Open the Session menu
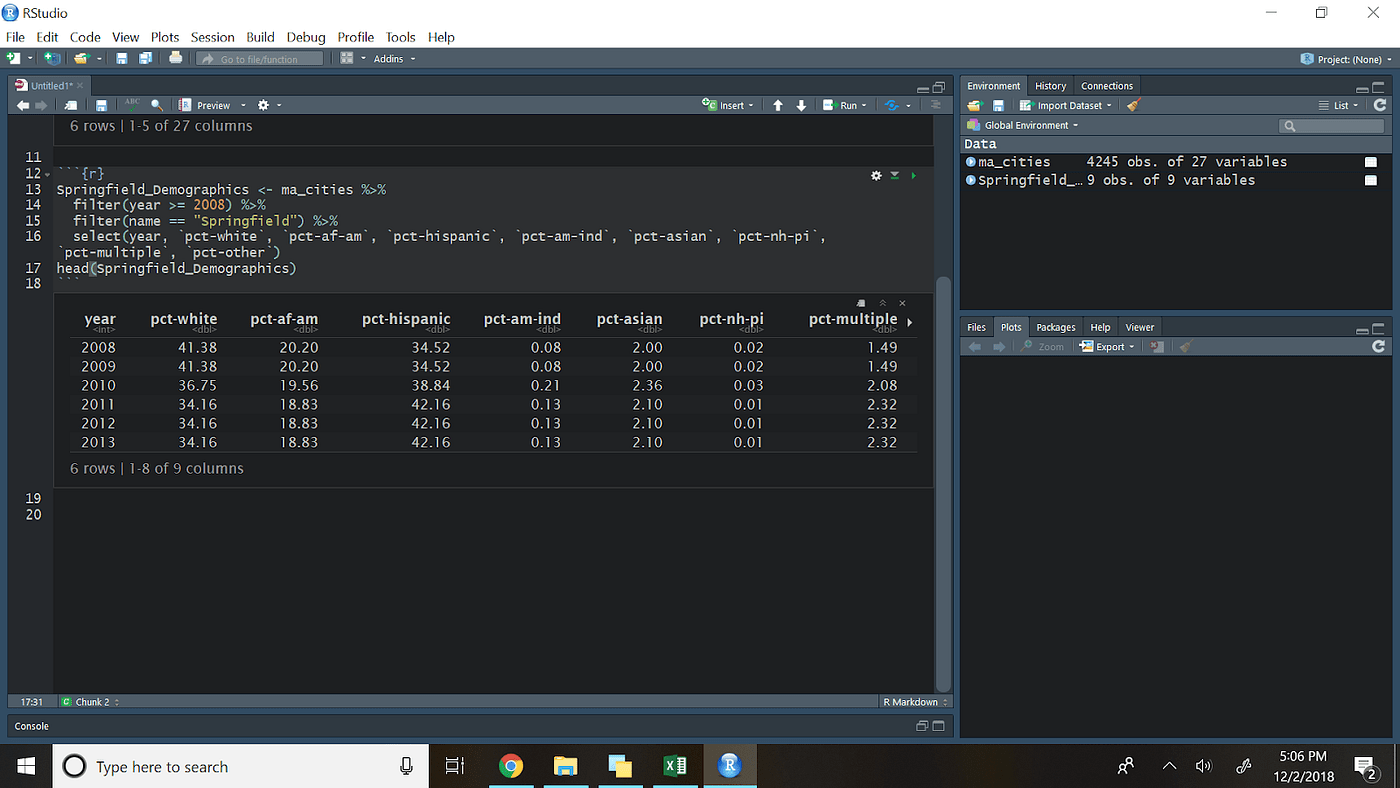Viewport: 1400px width, 788px height. pos(213,37)
